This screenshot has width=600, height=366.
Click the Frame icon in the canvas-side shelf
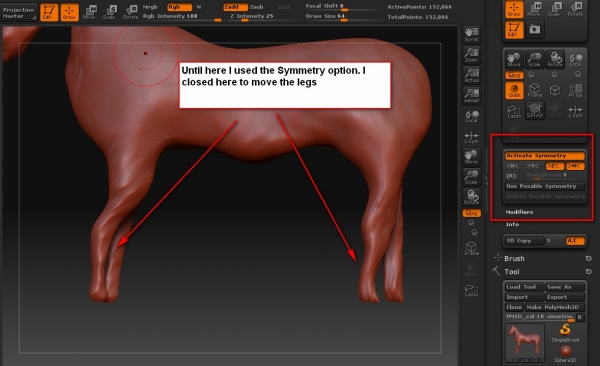pyautogui.click(x=471, y=249)
